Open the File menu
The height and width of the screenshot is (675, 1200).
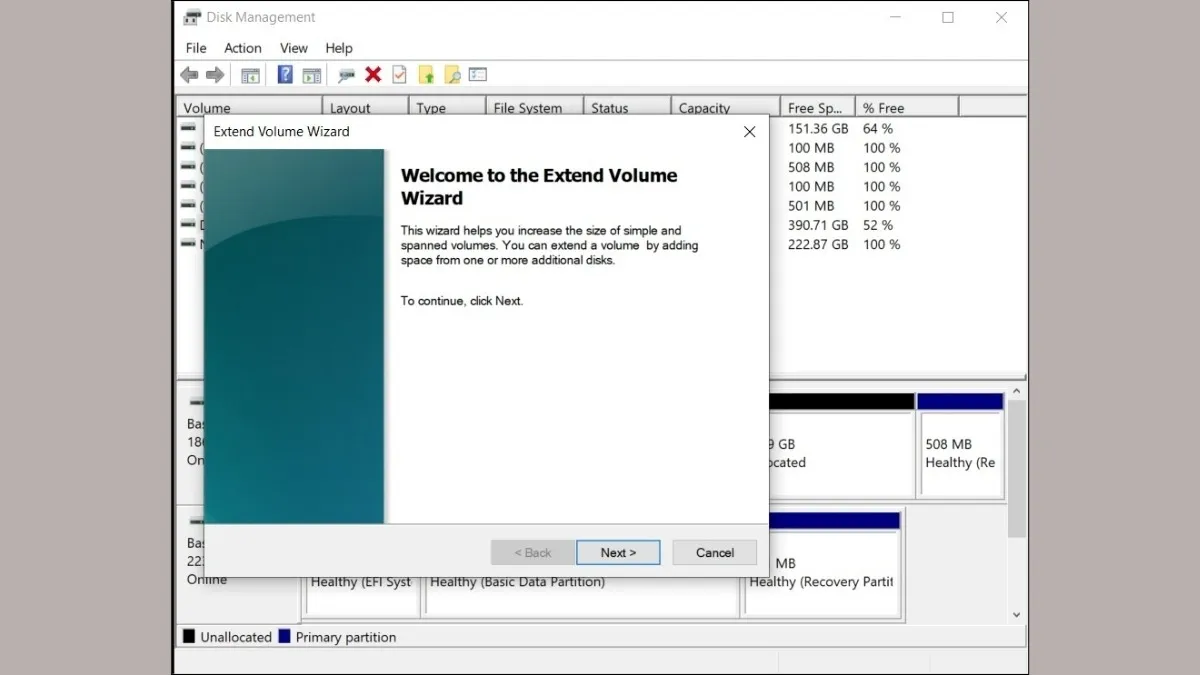click(x=195, y=48)
